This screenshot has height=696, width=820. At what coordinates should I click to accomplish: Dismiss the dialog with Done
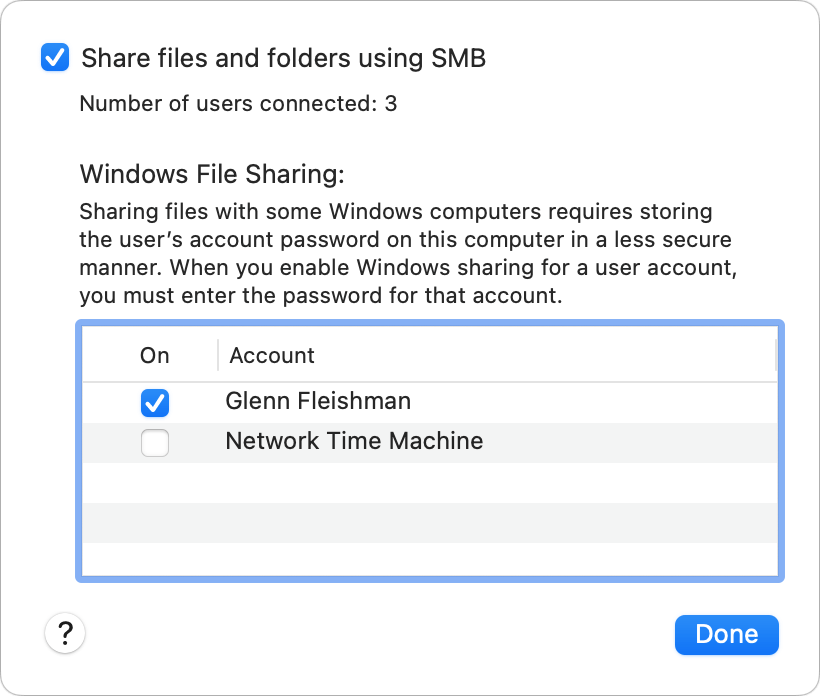727,634
